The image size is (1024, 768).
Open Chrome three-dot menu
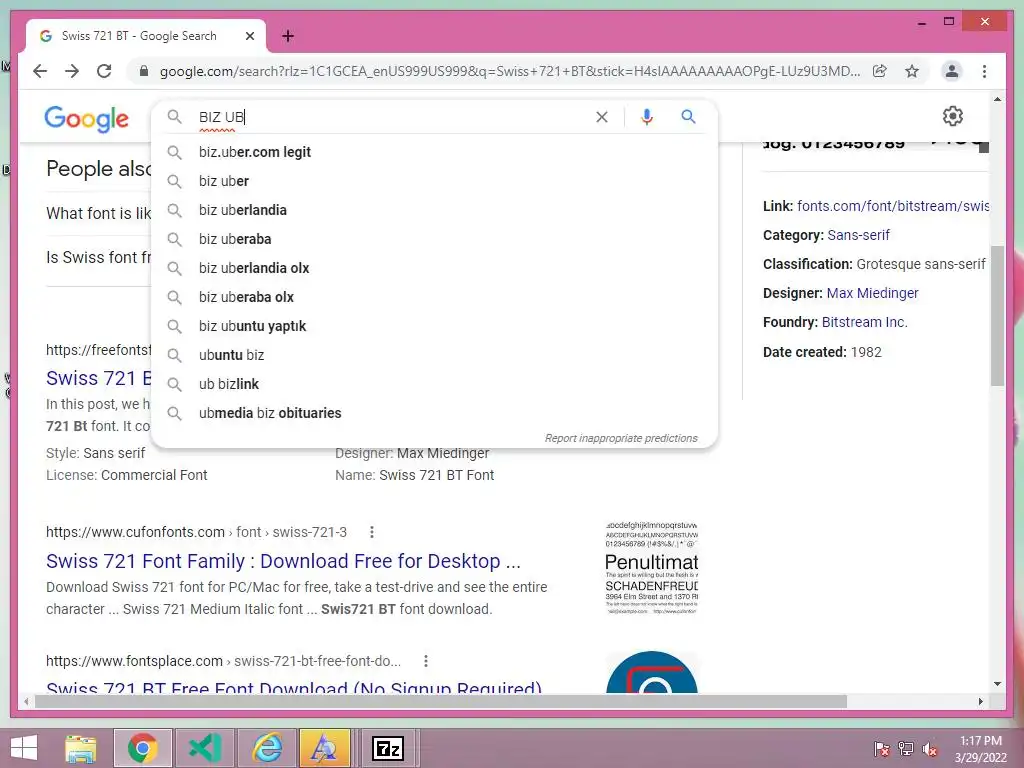pyautogui.click(x=984, y=71)
